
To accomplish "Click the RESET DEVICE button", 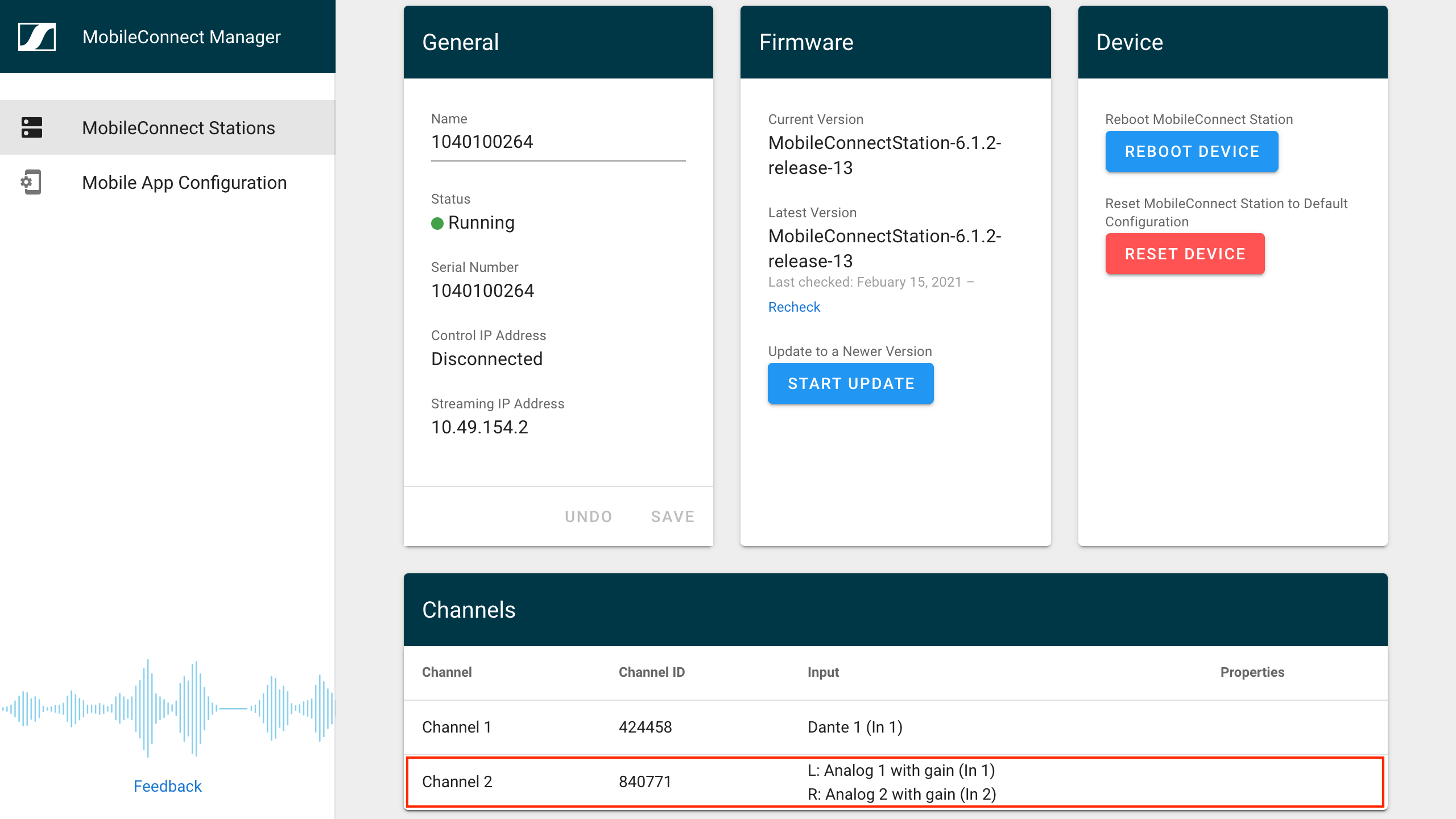I will click(1185, 254).
